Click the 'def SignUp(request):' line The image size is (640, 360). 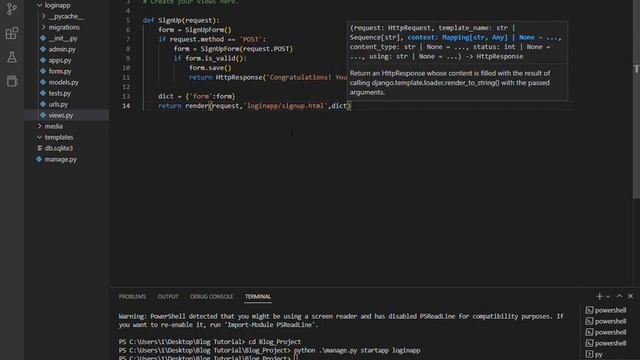[x=181, y=20]
